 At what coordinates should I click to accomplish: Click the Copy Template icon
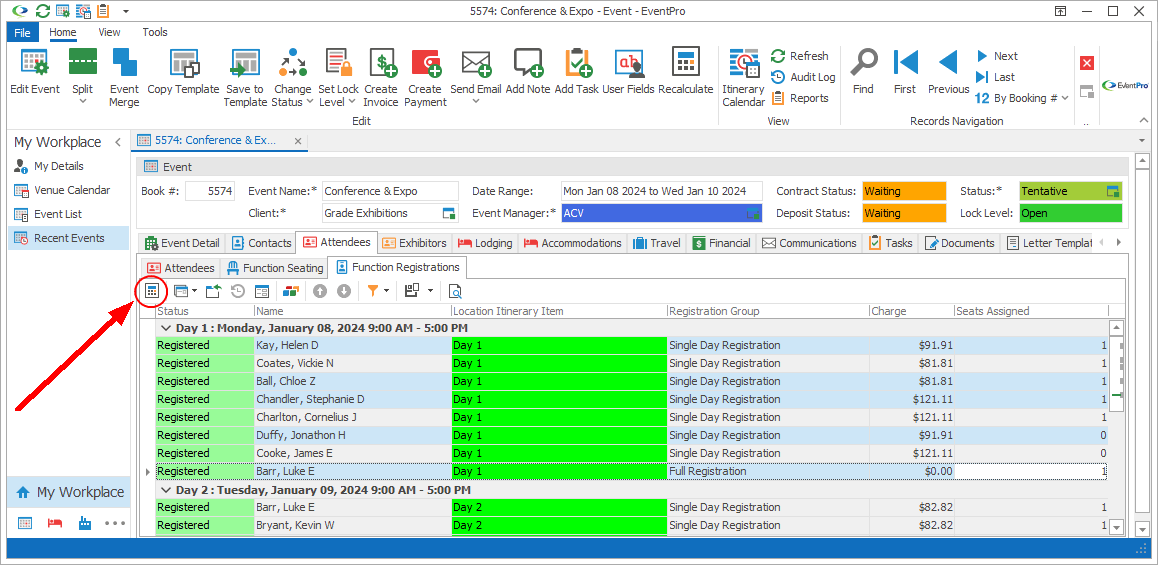pyautogui.click(x=183, y=64)
